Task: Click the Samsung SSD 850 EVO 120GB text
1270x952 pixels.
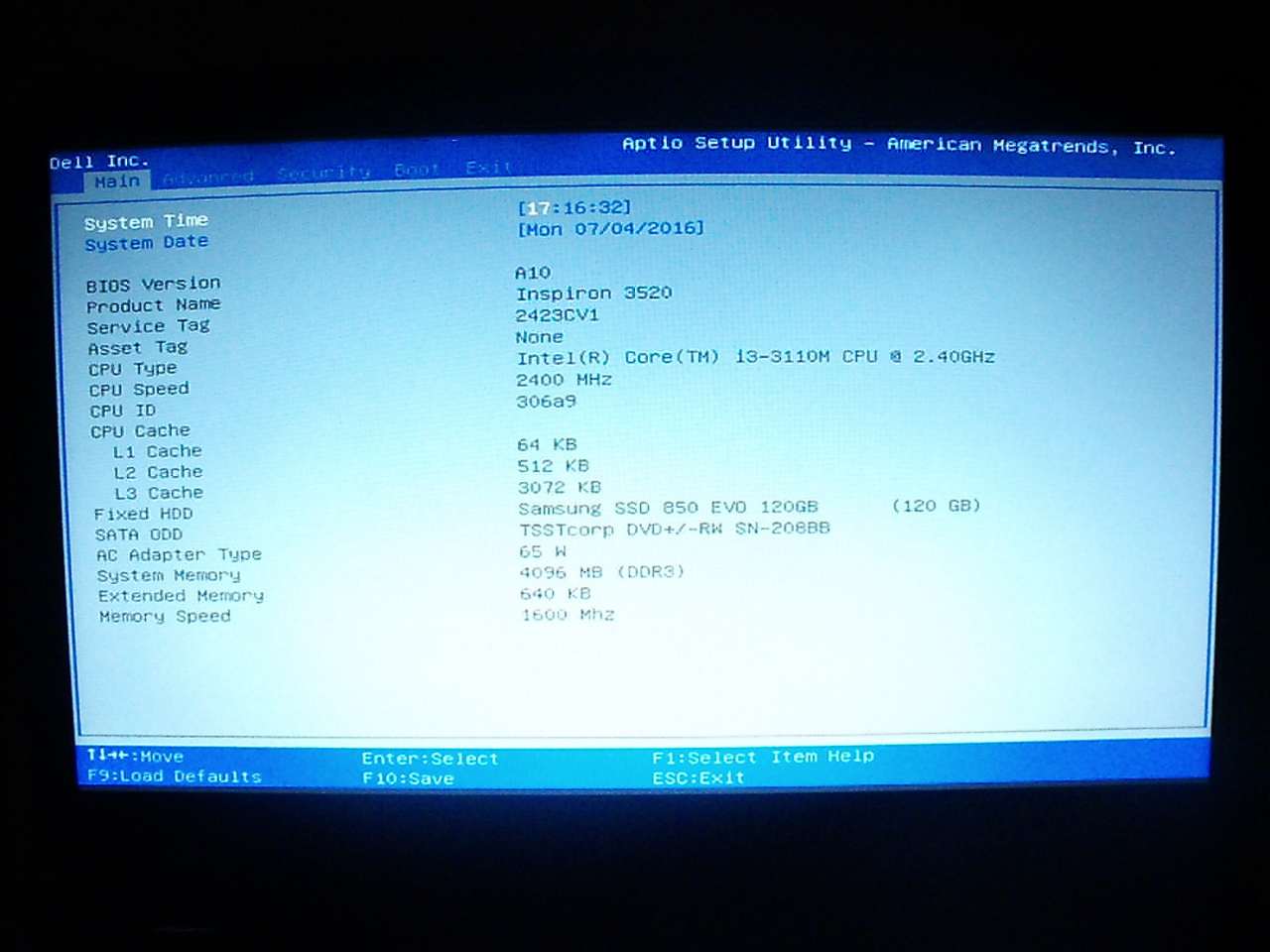Action: (x=669, y=508)
